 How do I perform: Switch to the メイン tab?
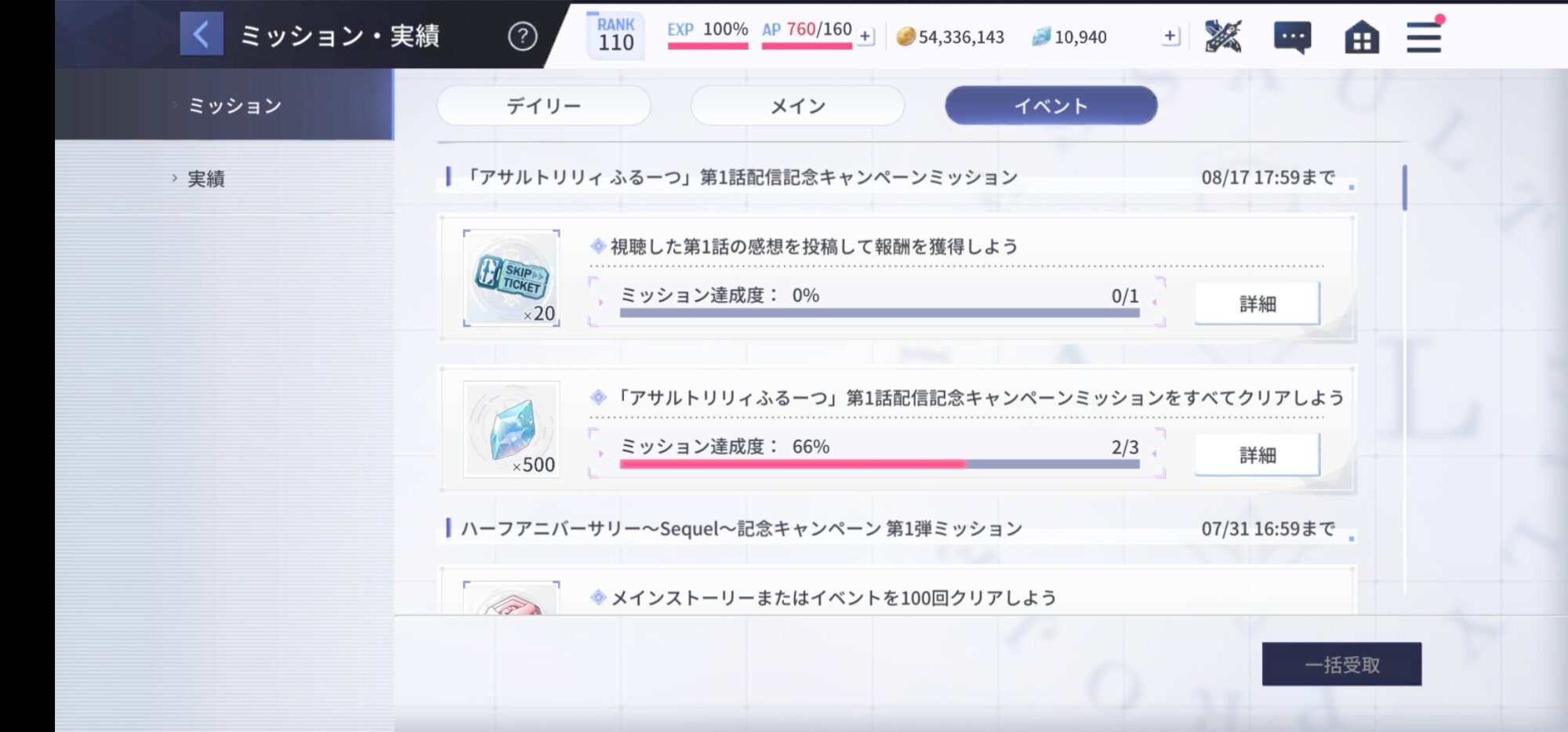tap(797, 106)
